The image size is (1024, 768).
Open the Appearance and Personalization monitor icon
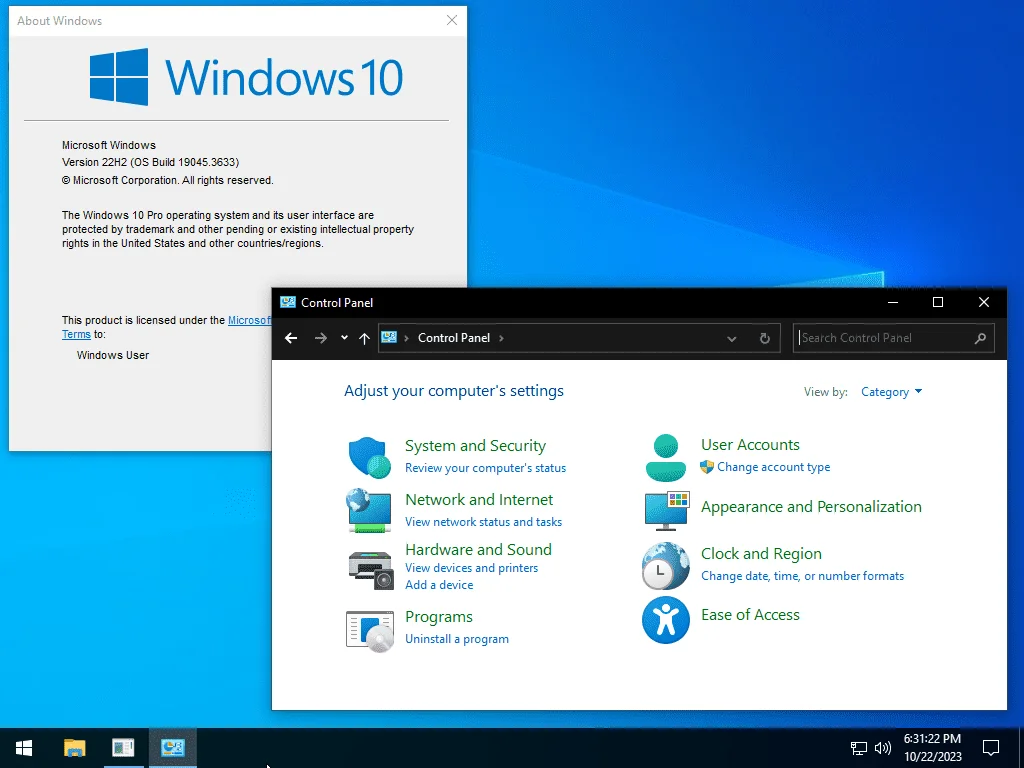667,511
